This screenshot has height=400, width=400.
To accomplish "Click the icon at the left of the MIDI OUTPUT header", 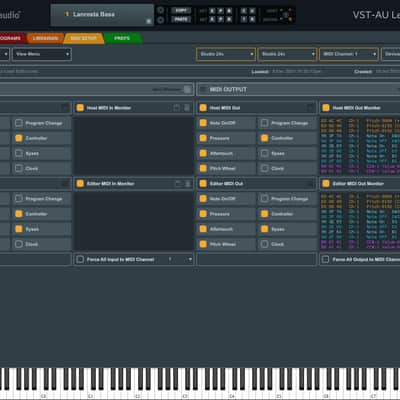I will tap(203, 89).
